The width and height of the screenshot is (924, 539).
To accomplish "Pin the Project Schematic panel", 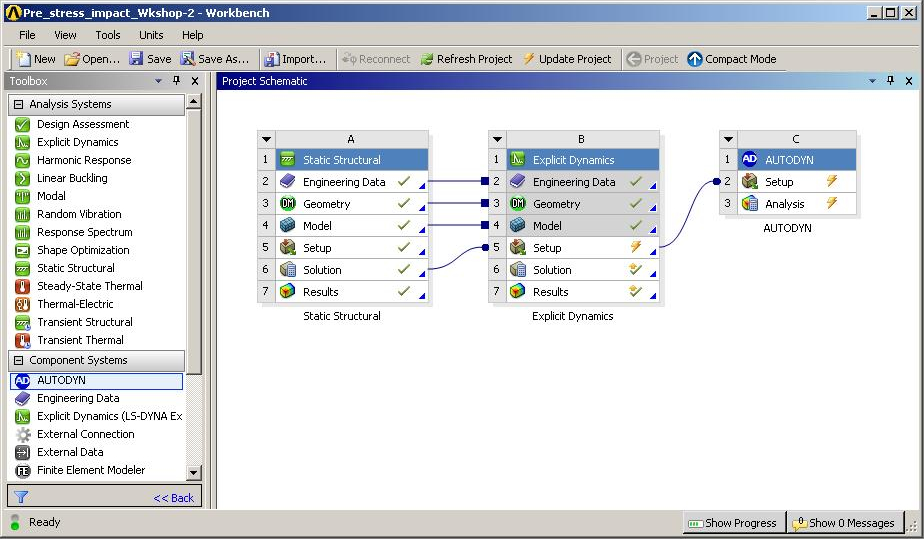I will pos(890,81).
